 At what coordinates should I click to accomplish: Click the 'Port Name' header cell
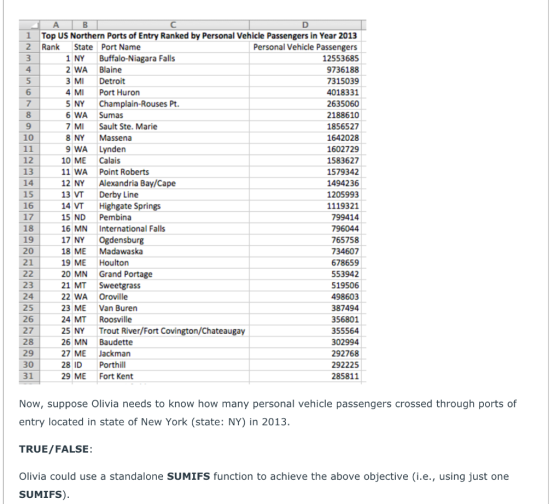click(x=173, y=47)
